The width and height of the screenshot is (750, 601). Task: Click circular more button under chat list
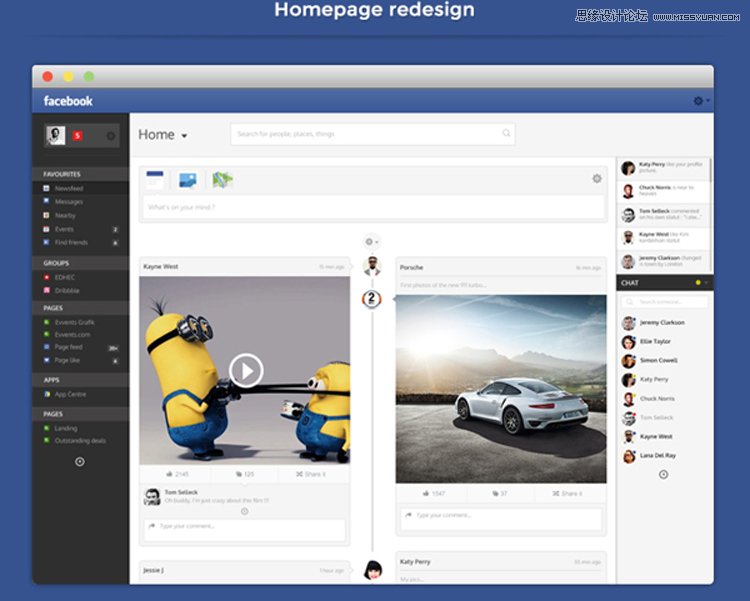click(x=663, y=475)
